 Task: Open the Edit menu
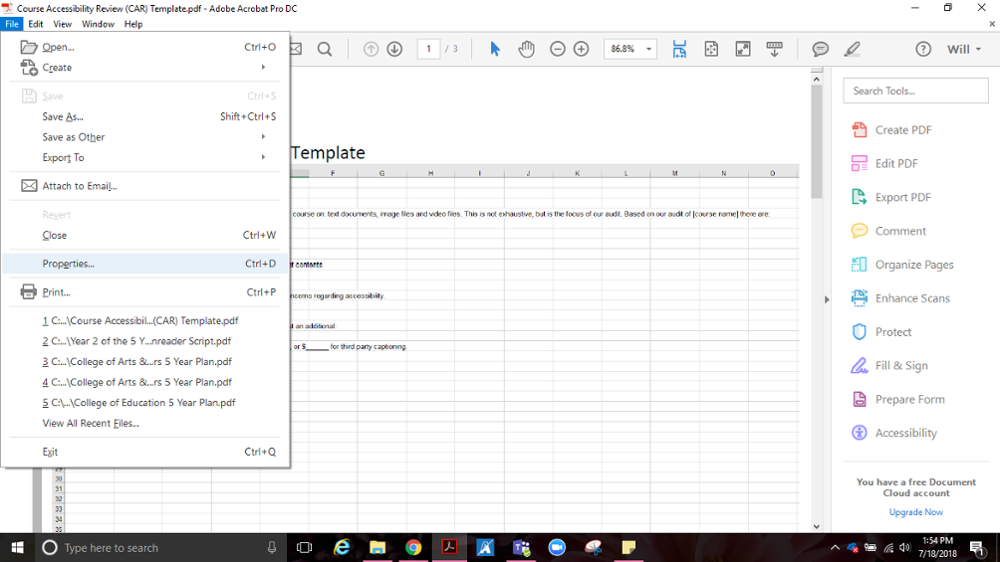click(x=36, y=24)
